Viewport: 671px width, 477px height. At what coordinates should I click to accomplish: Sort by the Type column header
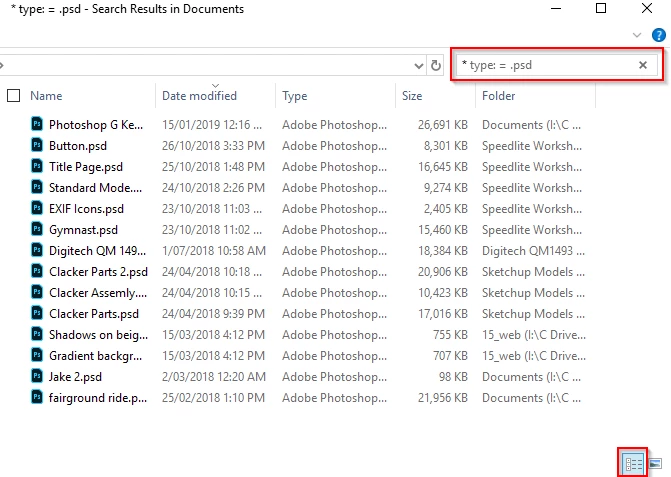click(294, 96)
